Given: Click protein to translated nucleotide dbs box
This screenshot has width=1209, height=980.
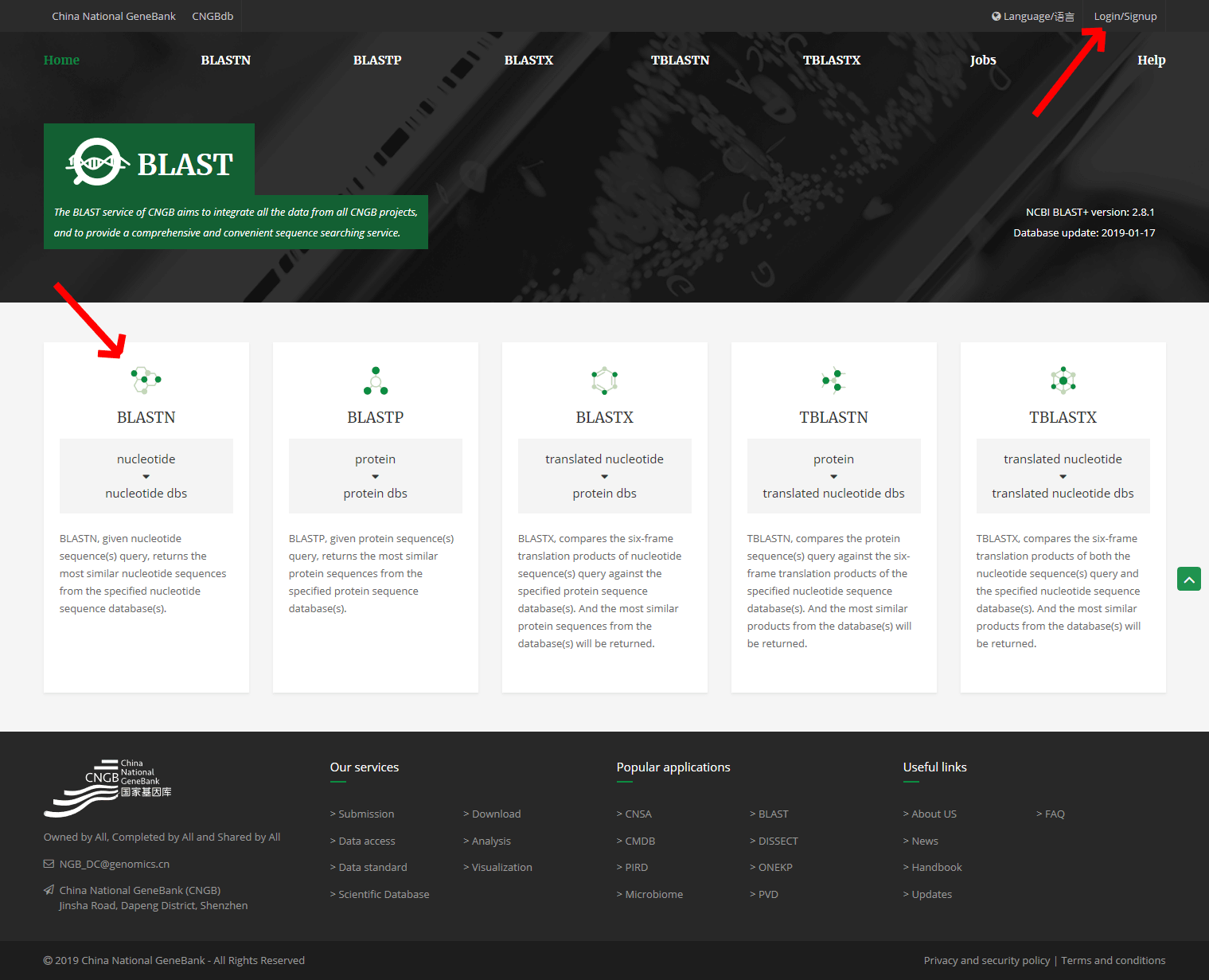Looking at the screenshot, I should (834, 476).
